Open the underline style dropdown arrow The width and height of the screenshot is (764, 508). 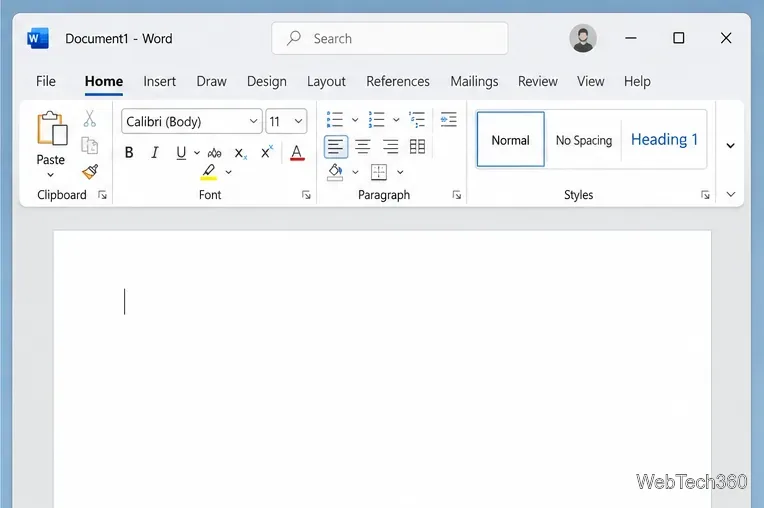pos(197,153)
